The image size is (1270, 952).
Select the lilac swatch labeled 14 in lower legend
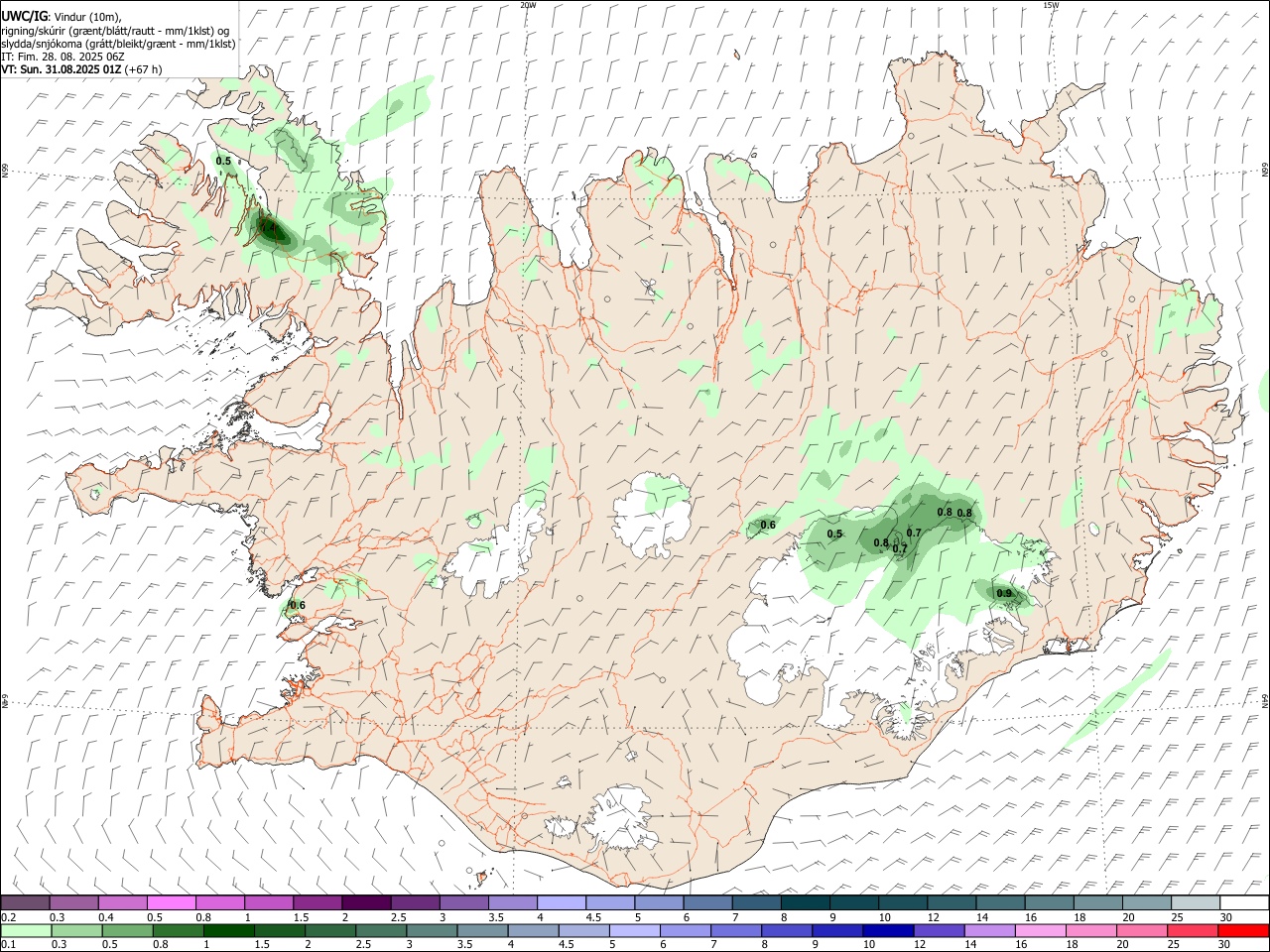(989, 930)
